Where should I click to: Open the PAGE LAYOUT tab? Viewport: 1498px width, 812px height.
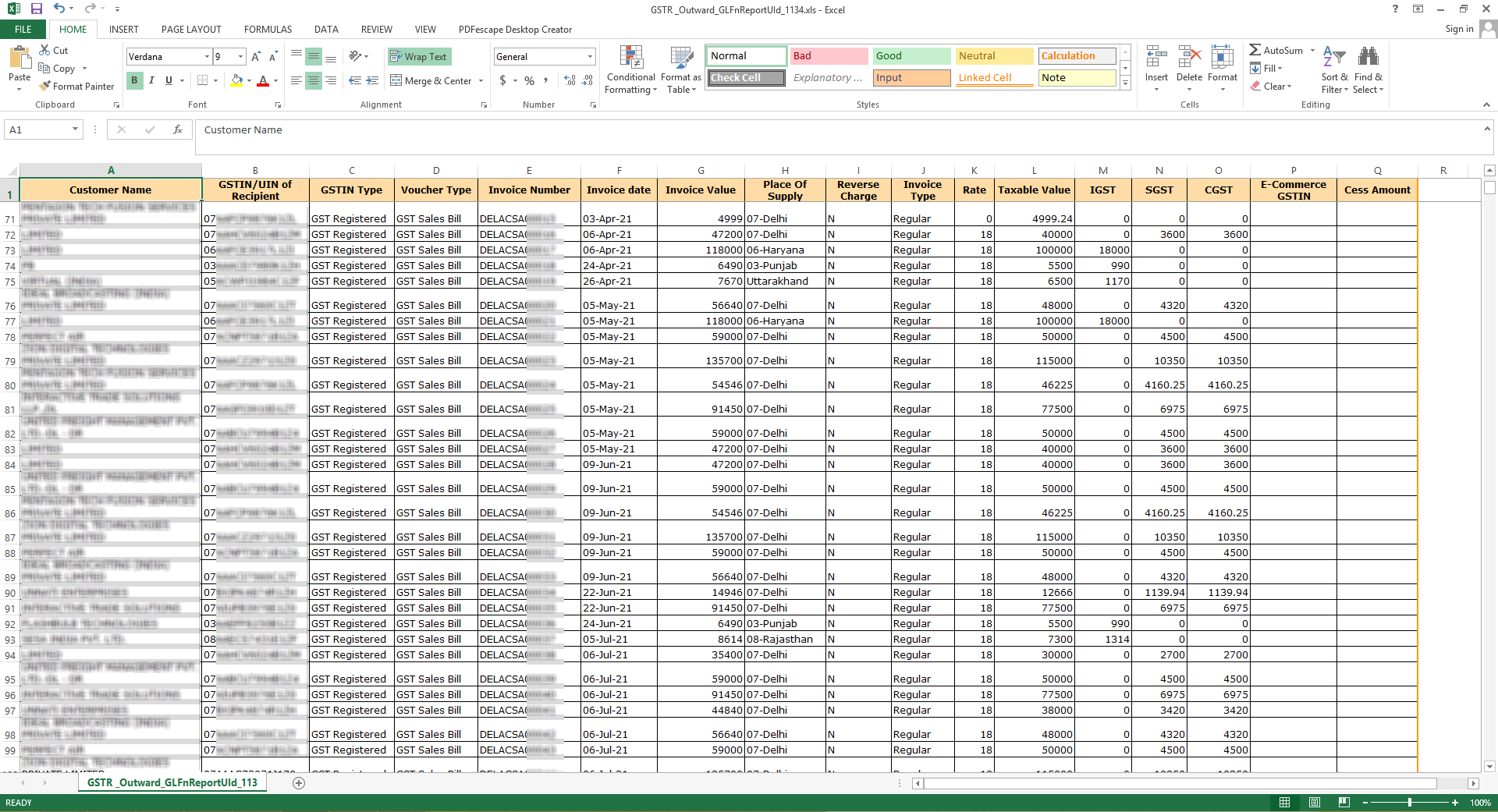[x=191, y=30]
